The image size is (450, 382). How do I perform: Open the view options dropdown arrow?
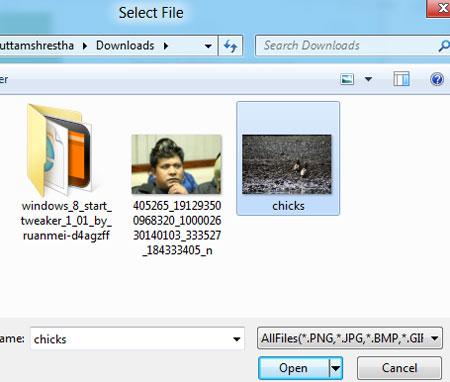368,79
